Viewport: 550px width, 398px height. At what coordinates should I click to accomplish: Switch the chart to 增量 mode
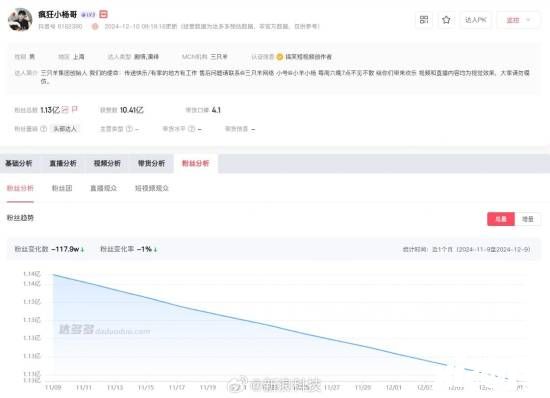[528, 219]
